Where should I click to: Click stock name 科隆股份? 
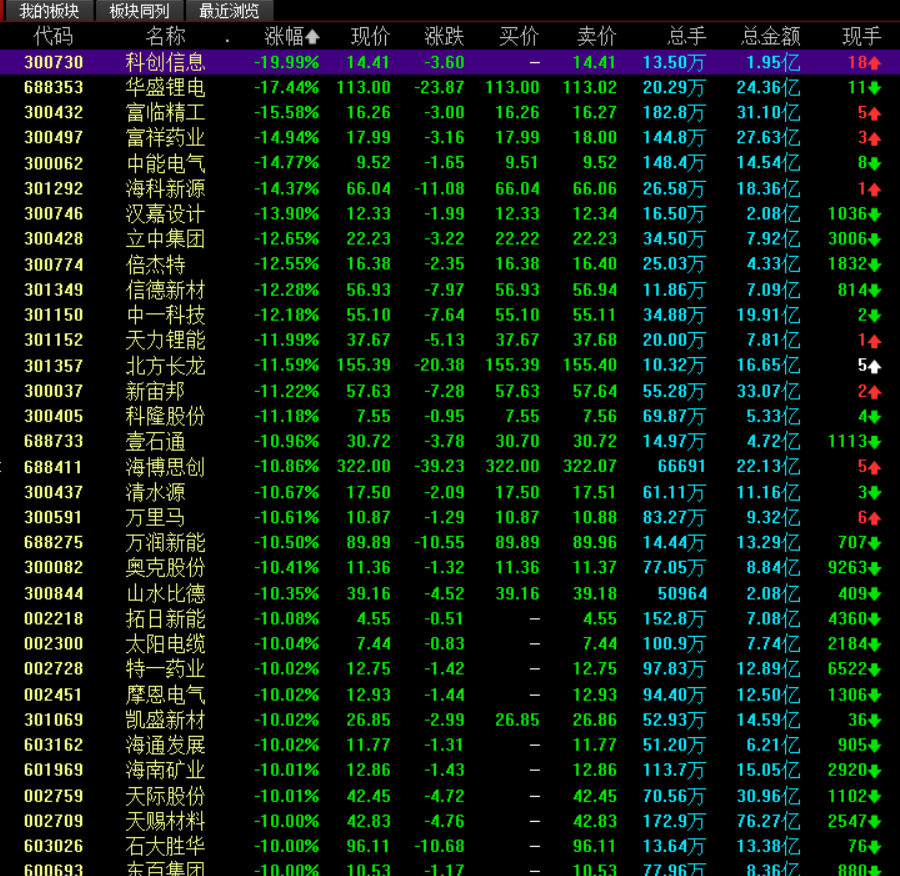click(x=165, y=416)
